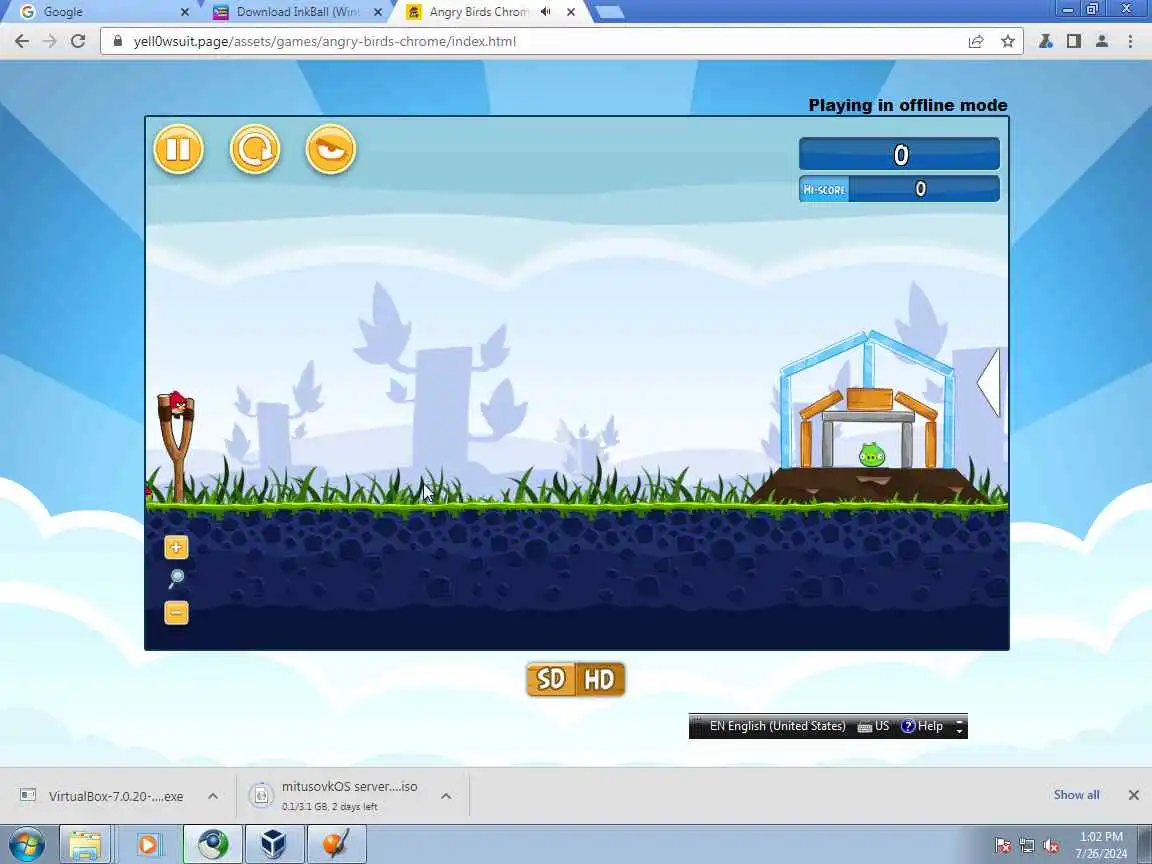The height and width of the screenshot is (864, 1152).
Task: Select the Angry Birds Chrome tab
Action: 478,12
